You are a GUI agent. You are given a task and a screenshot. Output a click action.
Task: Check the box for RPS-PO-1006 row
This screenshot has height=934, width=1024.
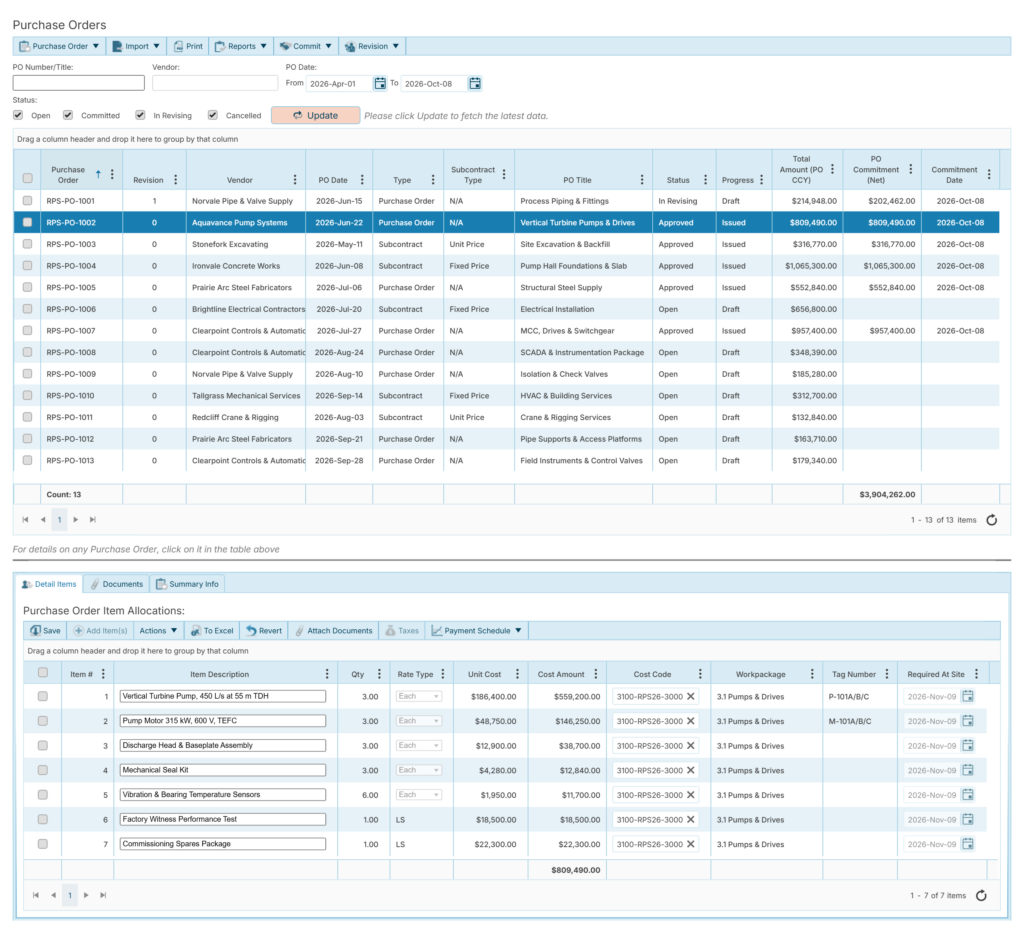point(27,309)
